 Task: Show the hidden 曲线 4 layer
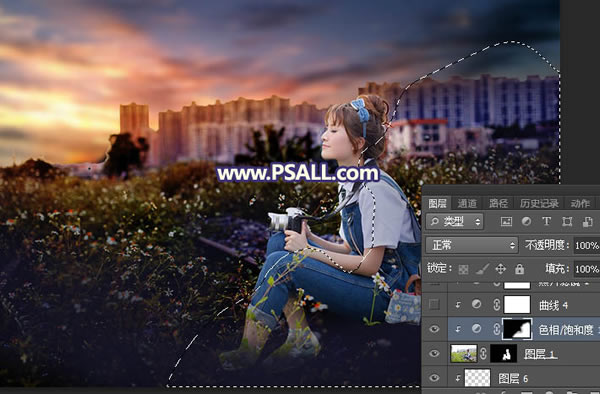click(x=434, y=304)
